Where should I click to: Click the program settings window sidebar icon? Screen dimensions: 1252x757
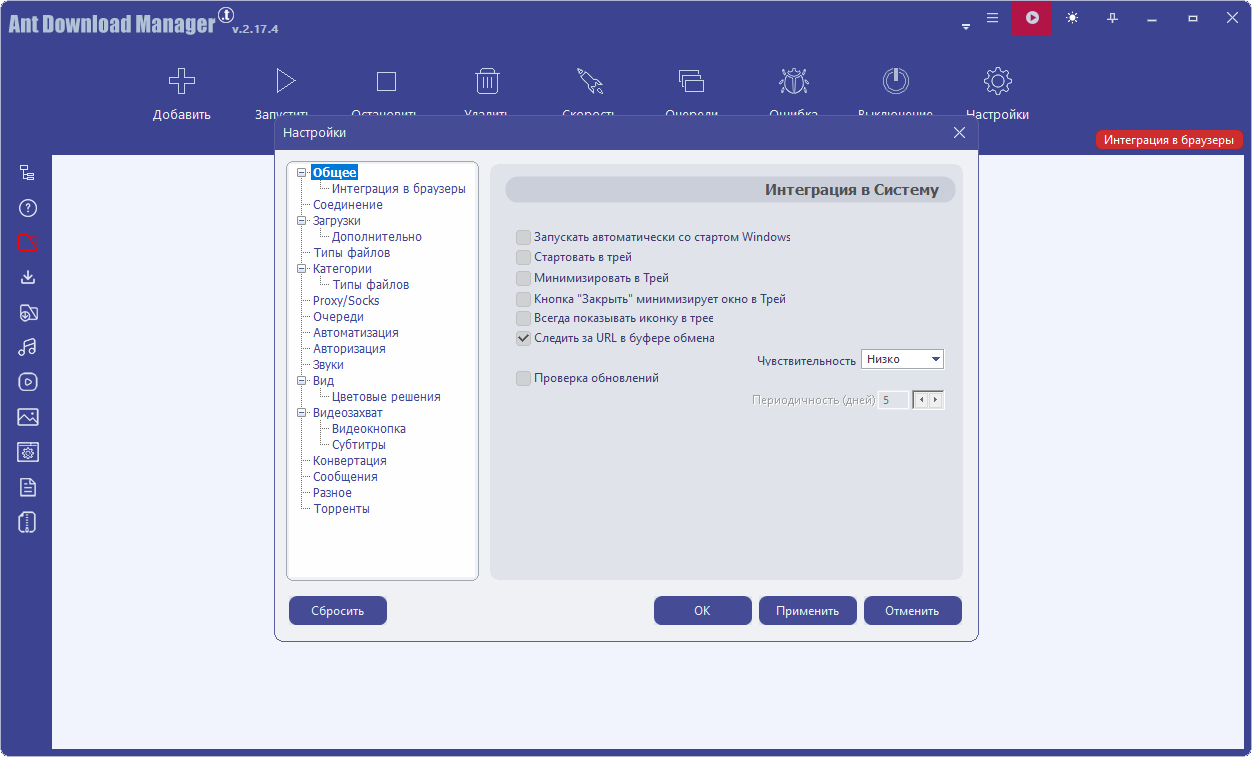[x=28, y=452]
